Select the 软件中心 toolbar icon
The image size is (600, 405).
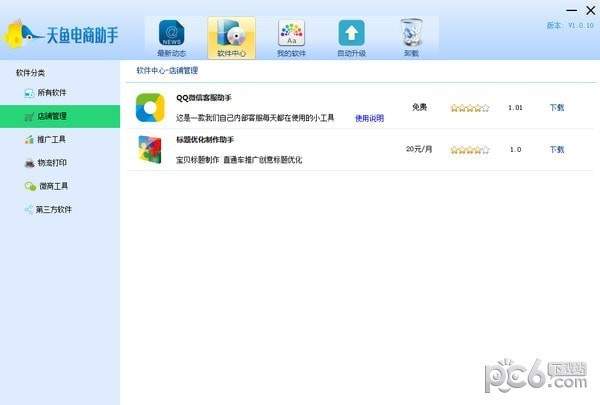pyautogui.click(x=231, y=35)
